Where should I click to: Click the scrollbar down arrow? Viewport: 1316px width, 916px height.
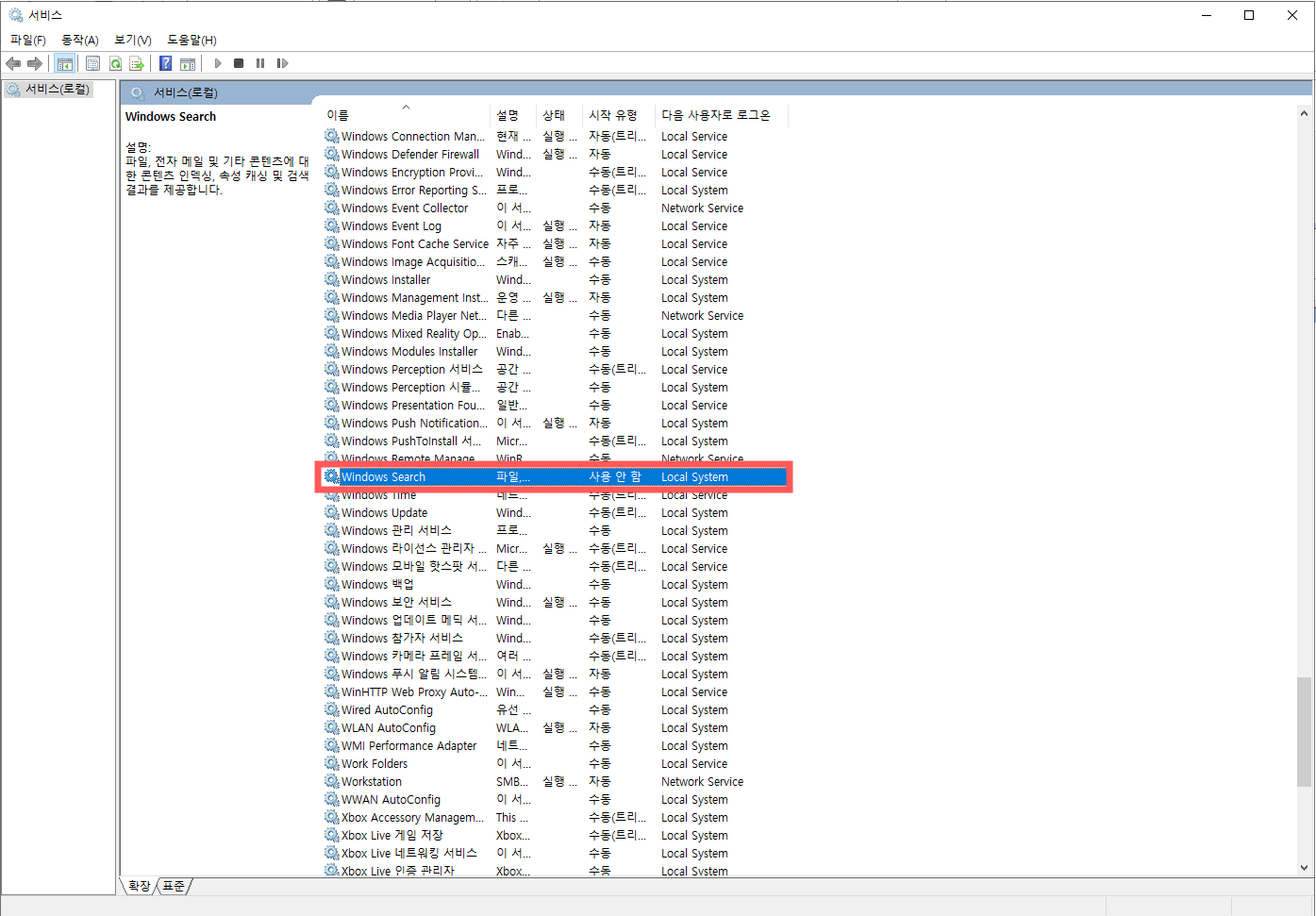[x=1304, y=868]
